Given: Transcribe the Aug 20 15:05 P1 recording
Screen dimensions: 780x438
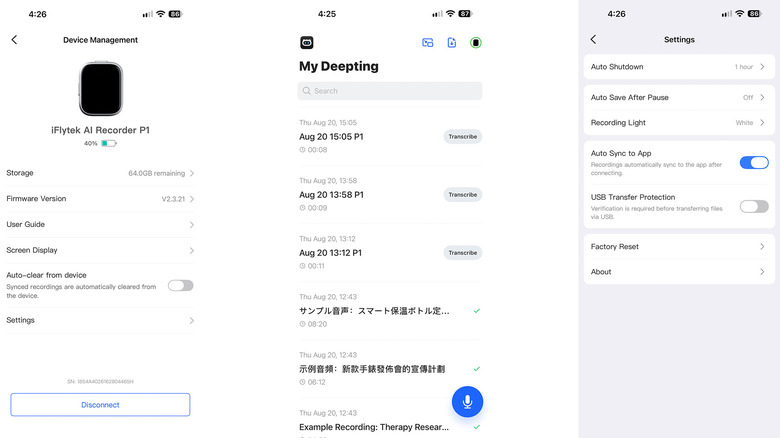Looking at the screenshot, I should point(463,136).
